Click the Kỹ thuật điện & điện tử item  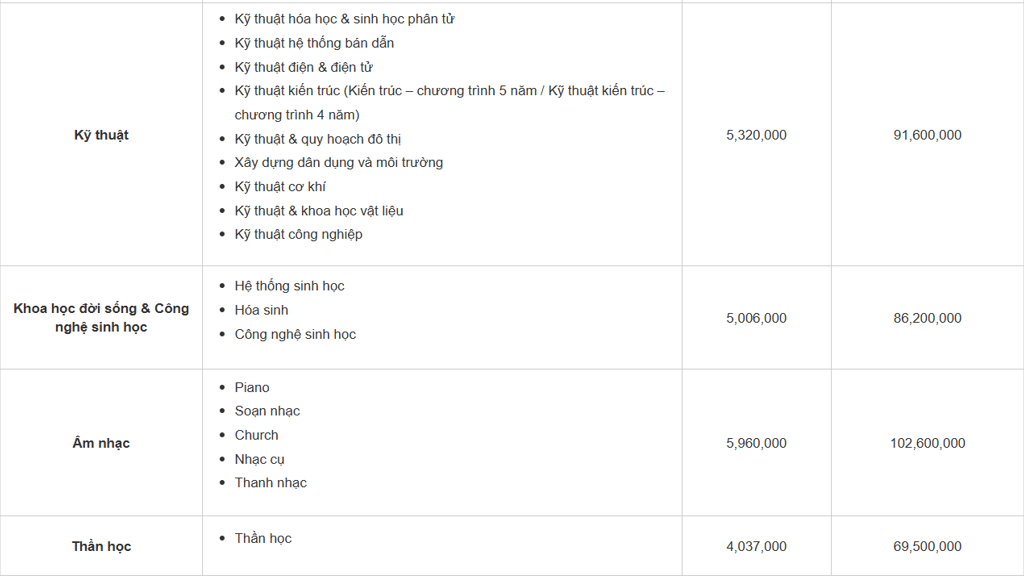point(304,67)
